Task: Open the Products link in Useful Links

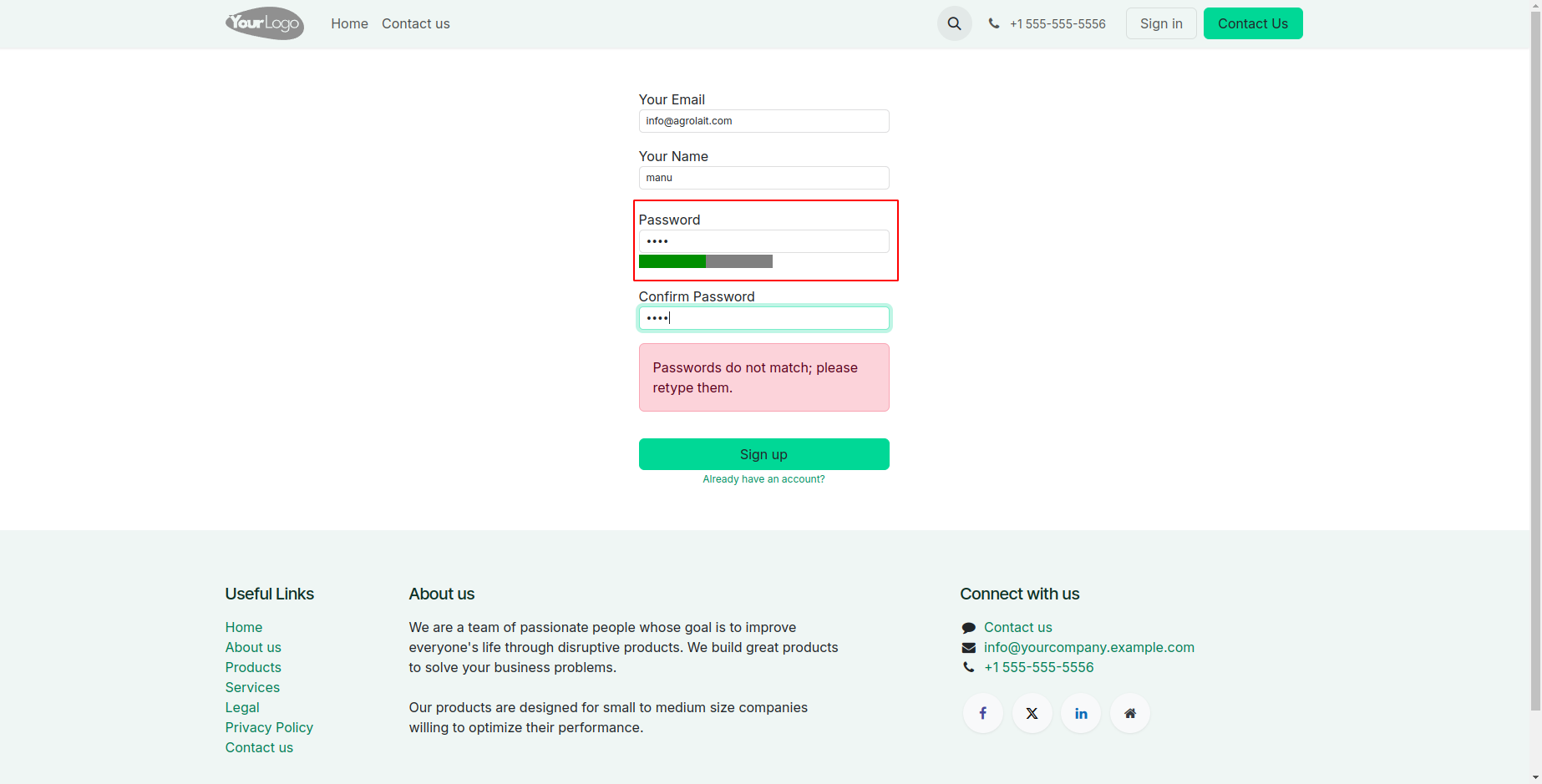Action: [253, 667]
